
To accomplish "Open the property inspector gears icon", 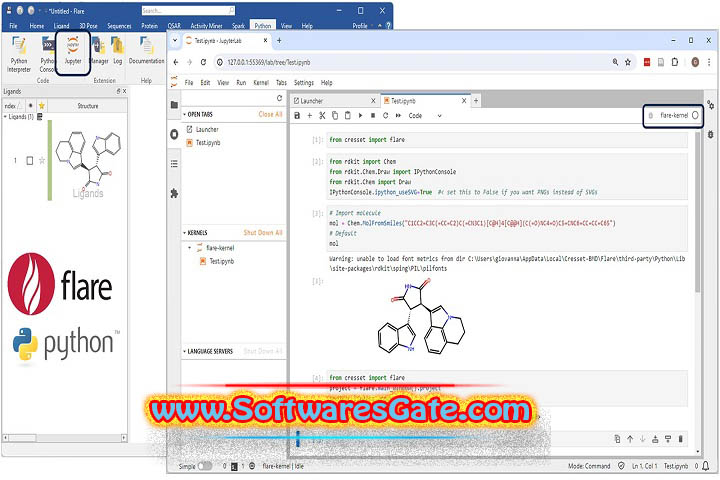I will [710, 105].
